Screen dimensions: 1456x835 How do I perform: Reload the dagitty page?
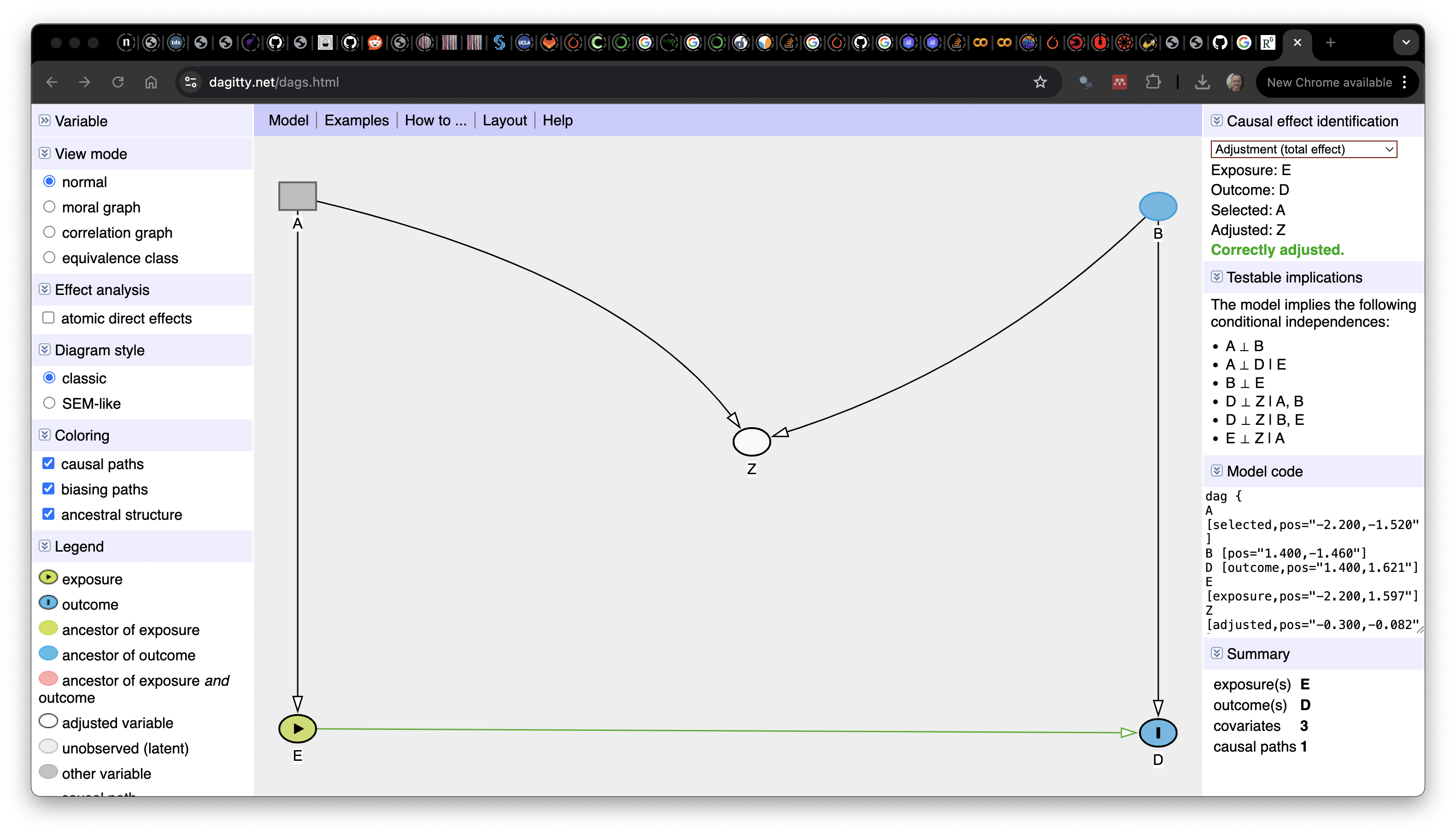point(118,82)
